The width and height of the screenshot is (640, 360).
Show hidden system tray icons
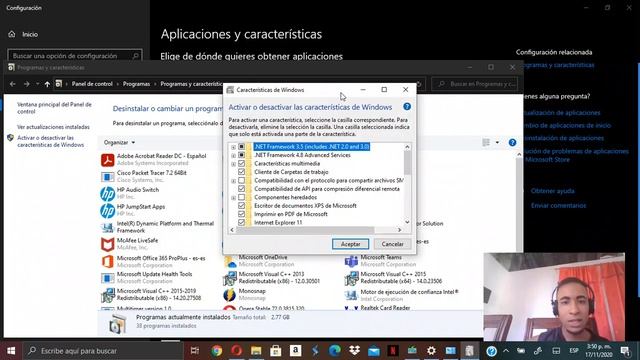(x=506, y=351)
